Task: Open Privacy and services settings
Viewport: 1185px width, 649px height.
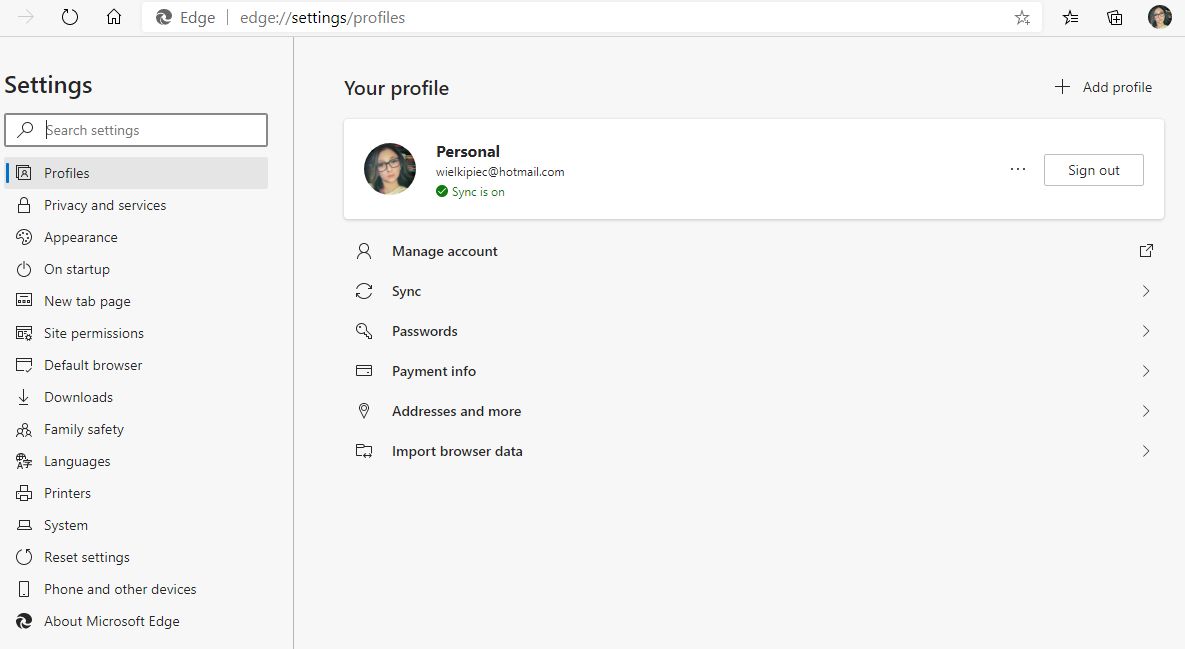Action: 105,205
